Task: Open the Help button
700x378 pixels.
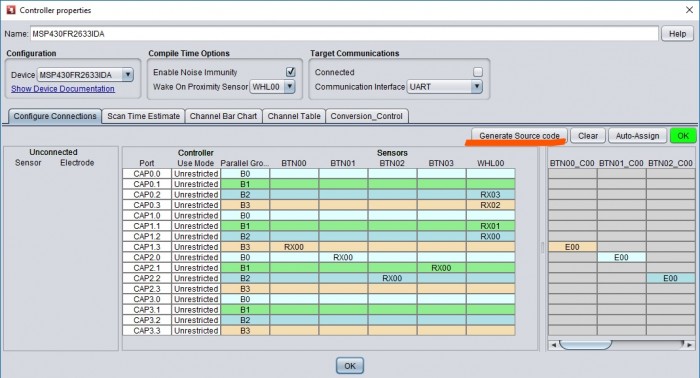Action: pyautogui.click(x=677, y=34)
